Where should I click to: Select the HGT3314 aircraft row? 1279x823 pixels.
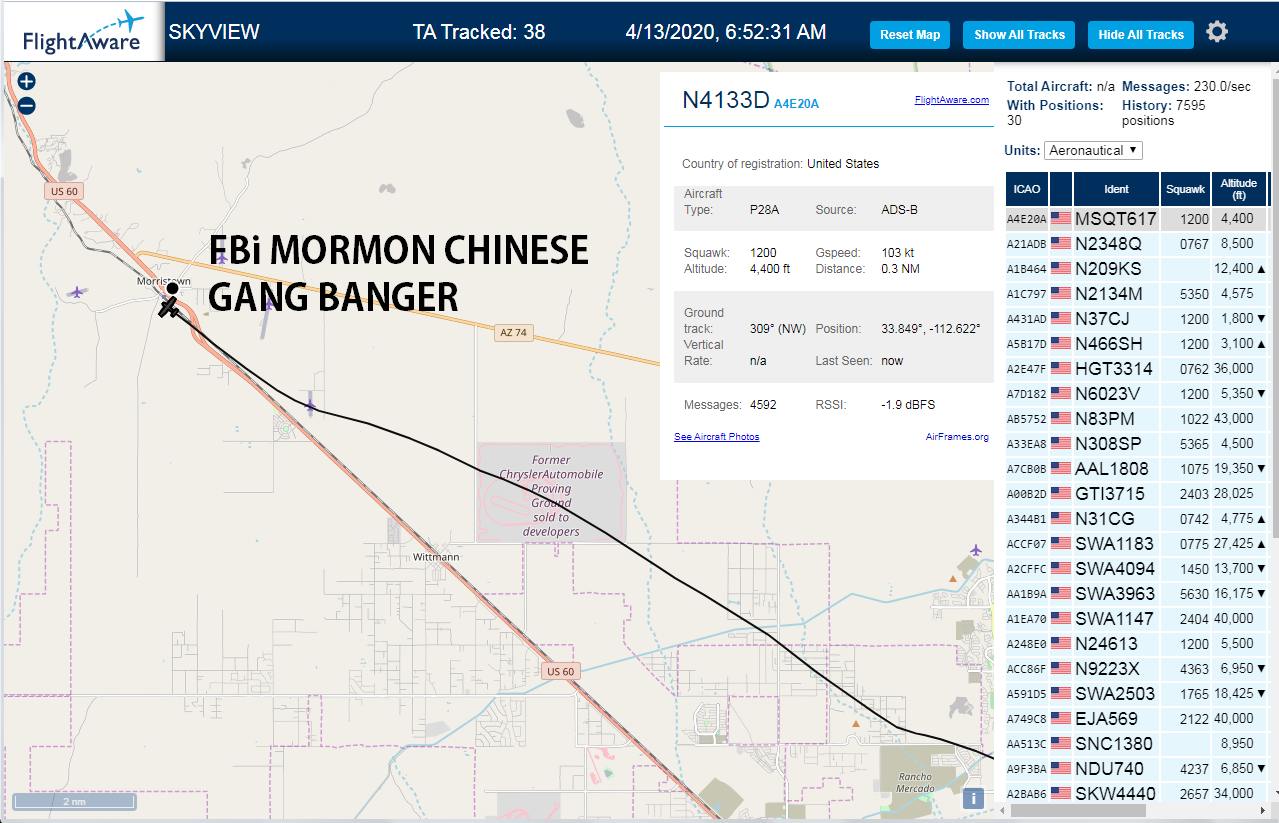tap(1137, 368)
